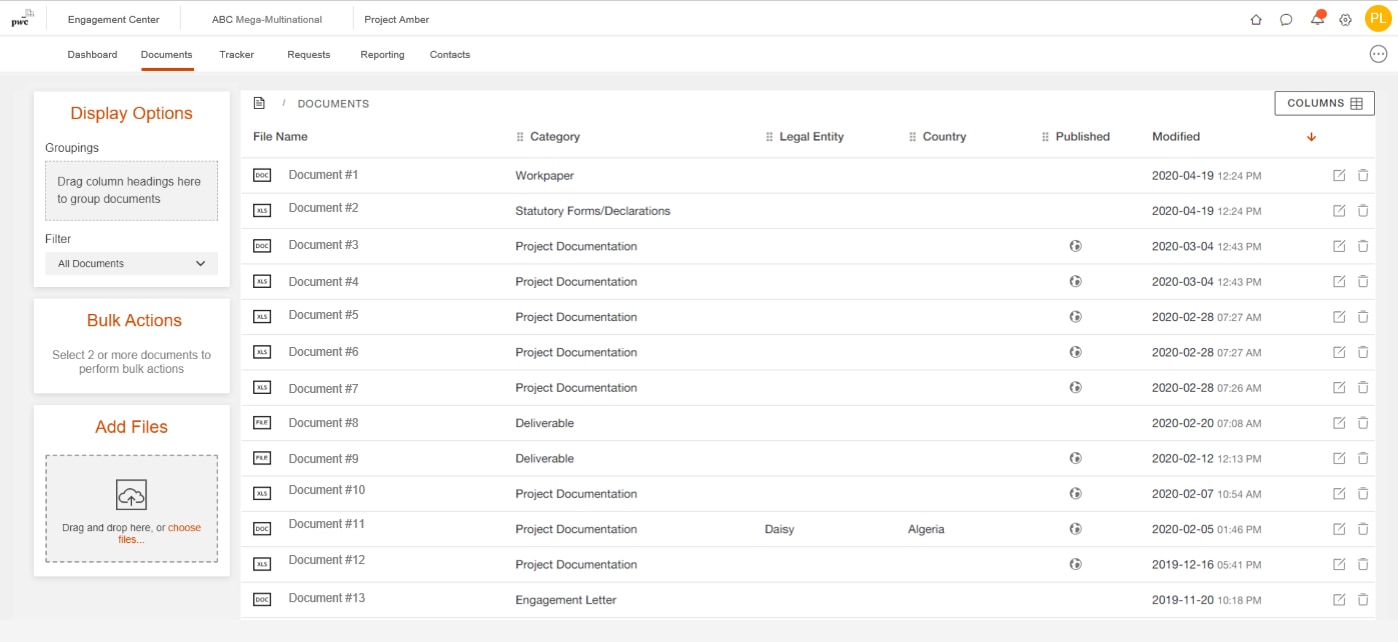The width and height of the screenshot is (1398, 642).
Task: Delete Document #11 with trash icon
Action: click(1363, 529)
